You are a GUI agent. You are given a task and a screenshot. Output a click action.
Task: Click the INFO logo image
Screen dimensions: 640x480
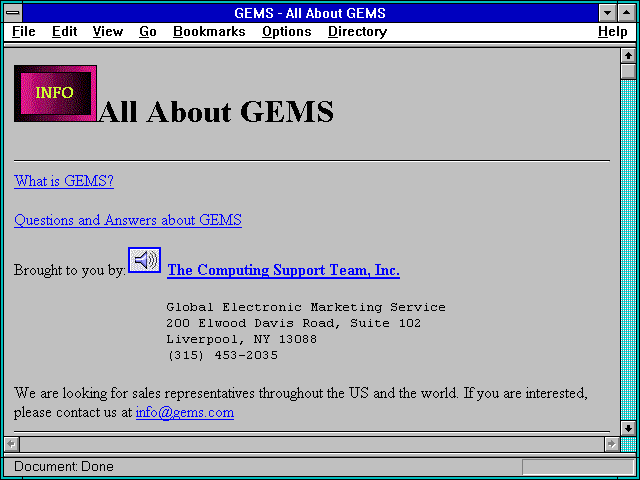56,93
